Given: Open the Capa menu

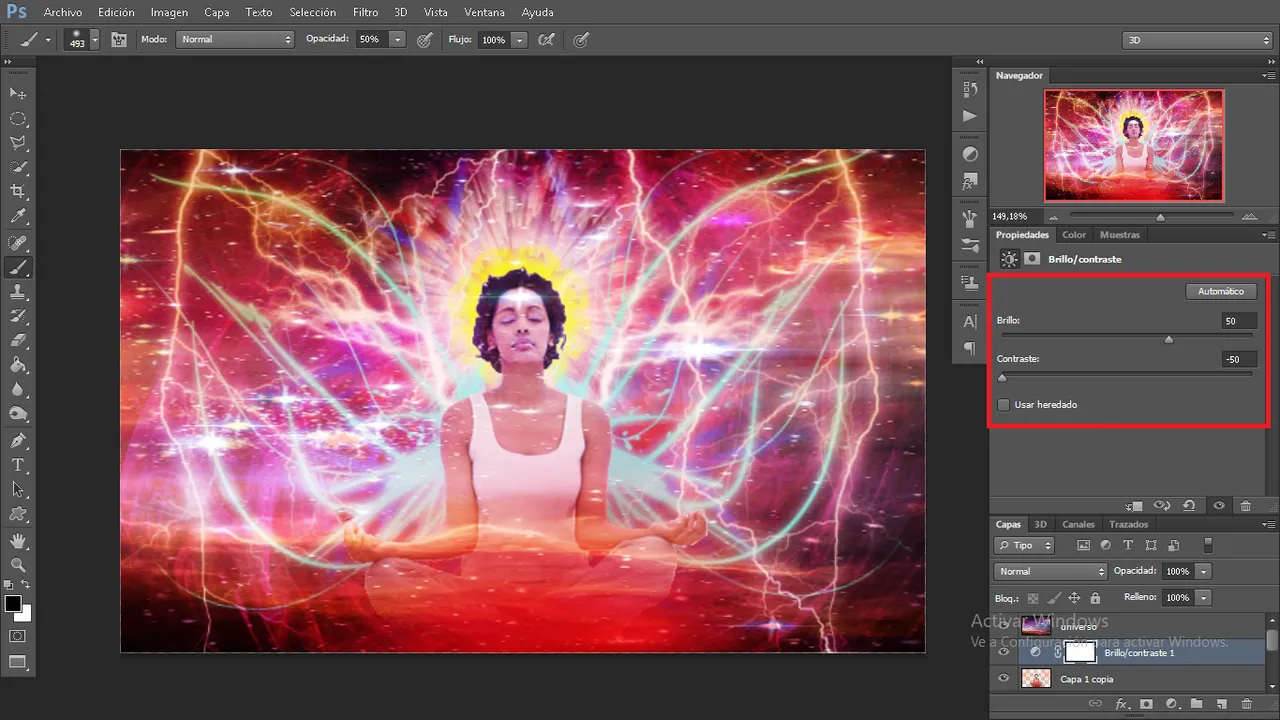Looking at the screenshot, I should tap(217, 12).
